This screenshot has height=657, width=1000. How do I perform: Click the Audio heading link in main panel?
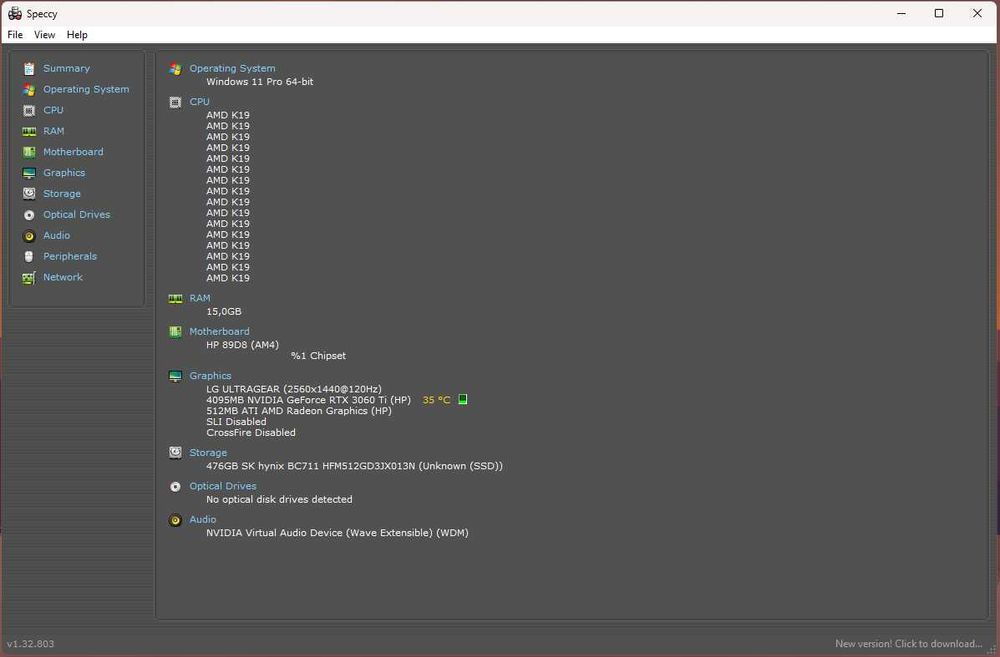coord(203,519)
